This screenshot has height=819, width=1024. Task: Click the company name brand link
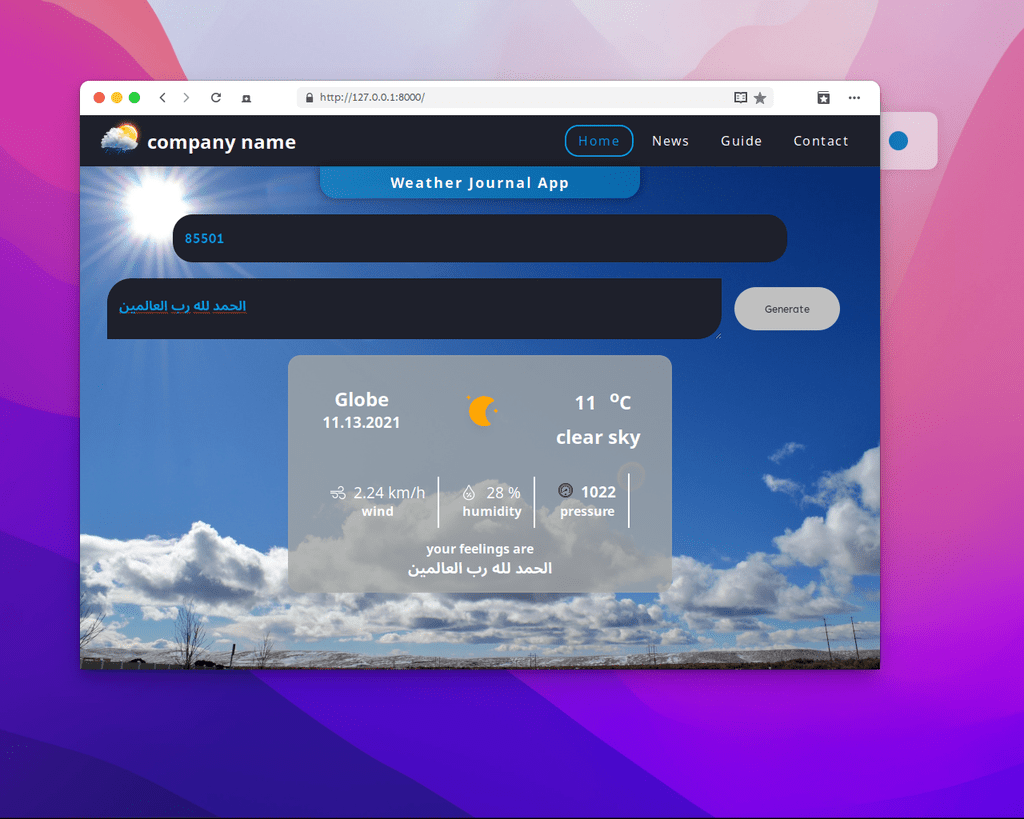point(221,142)
